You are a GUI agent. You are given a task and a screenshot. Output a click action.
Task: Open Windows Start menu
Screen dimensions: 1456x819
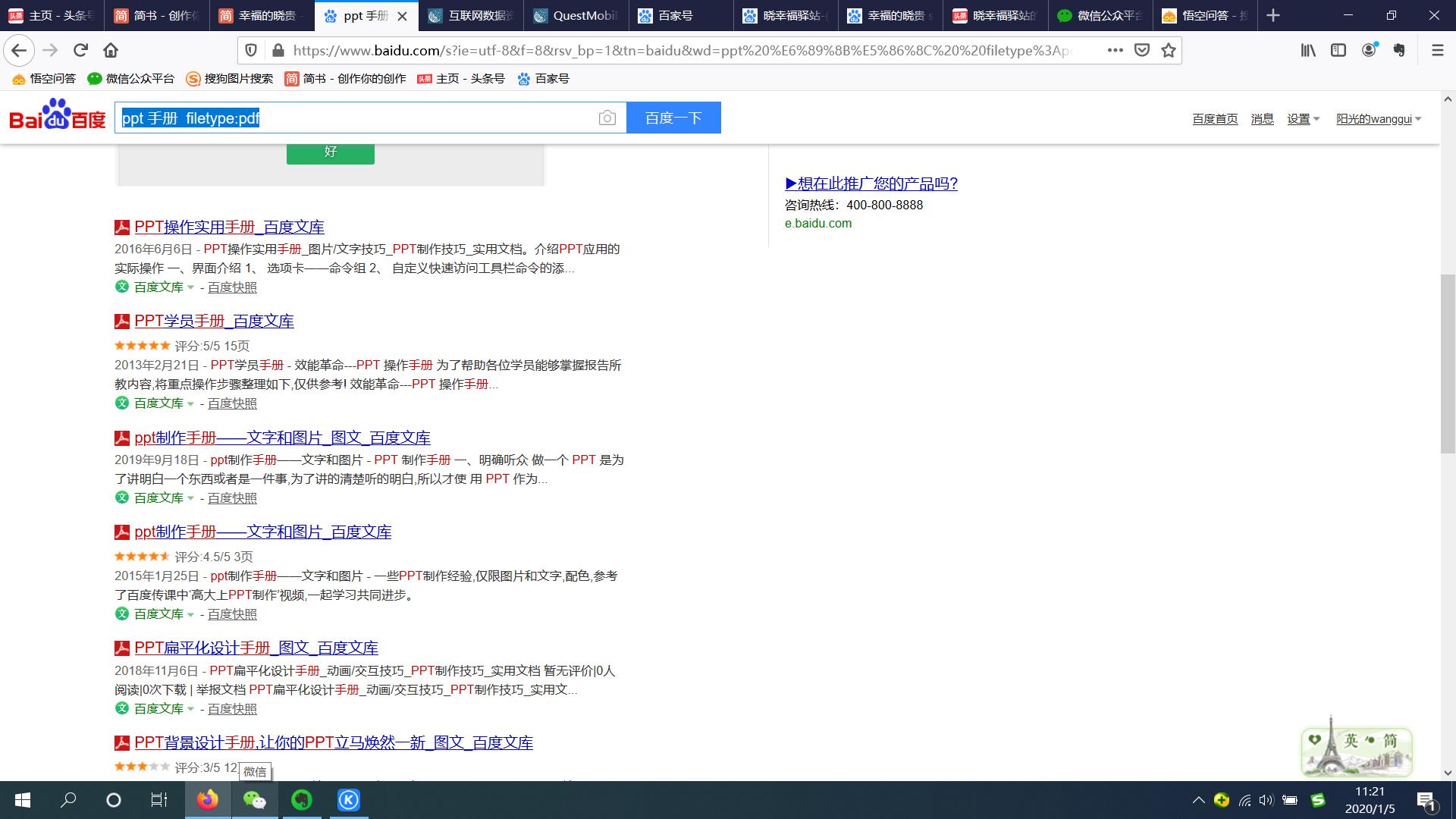[x=22, y=800]
